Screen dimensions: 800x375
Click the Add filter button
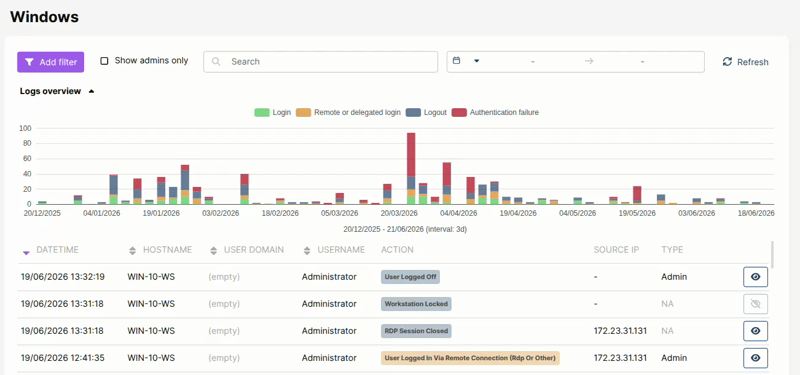tap(51, 62)
